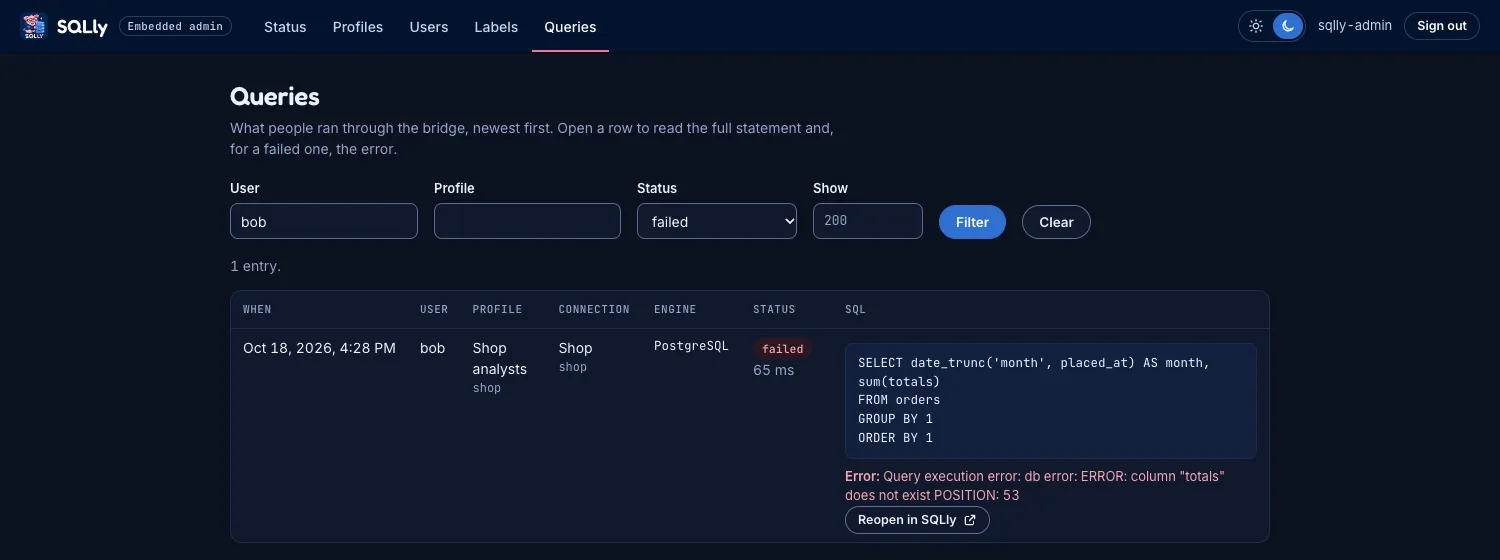Click the failed status badge
The width and height of the screenshot is (1500, 560).
pyautogui.click(x=782, y=349)
